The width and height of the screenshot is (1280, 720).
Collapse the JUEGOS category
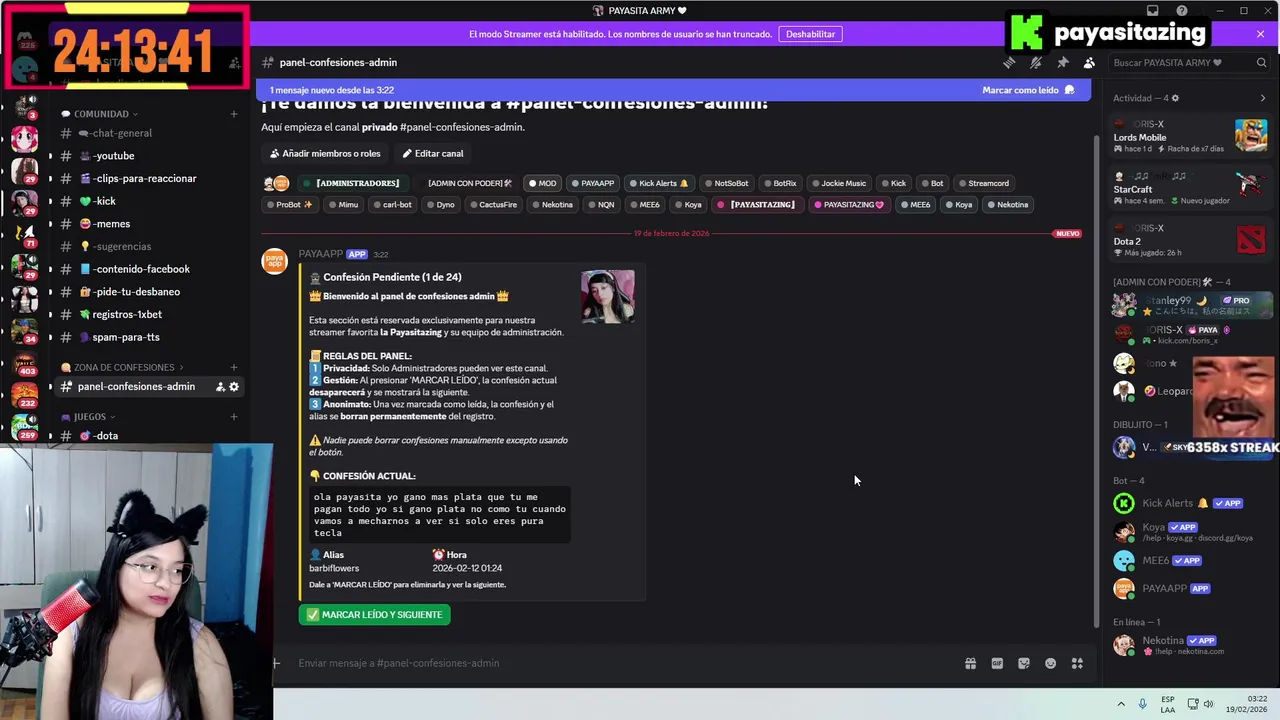(x=88, y=416)
